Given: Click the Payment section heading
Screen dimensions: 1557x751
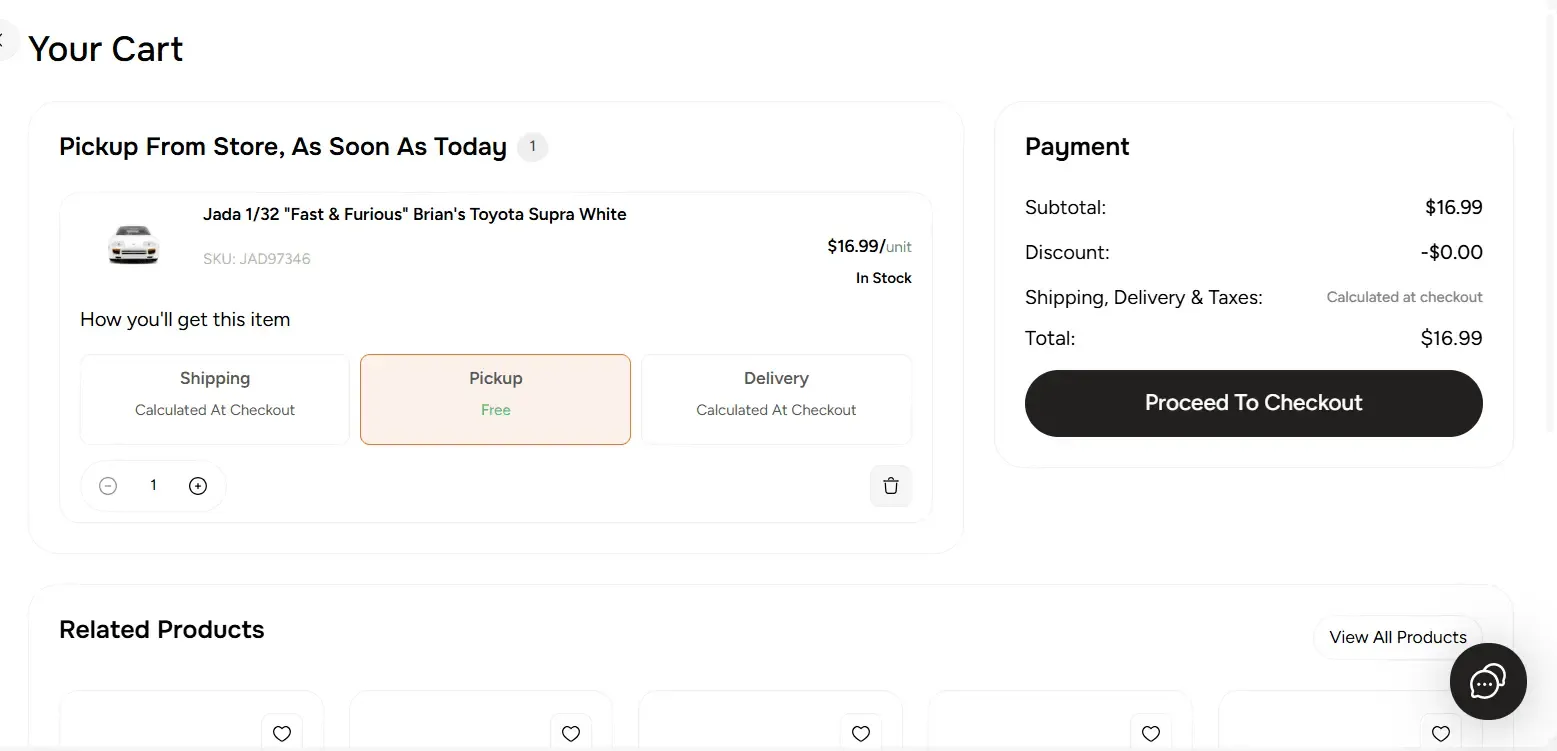Looking at the screenshot, I should (1076, 146).
